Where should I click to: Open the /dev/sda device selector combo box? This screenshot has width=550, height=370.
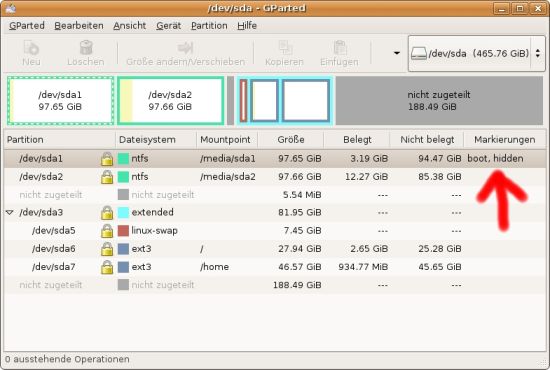476,53
